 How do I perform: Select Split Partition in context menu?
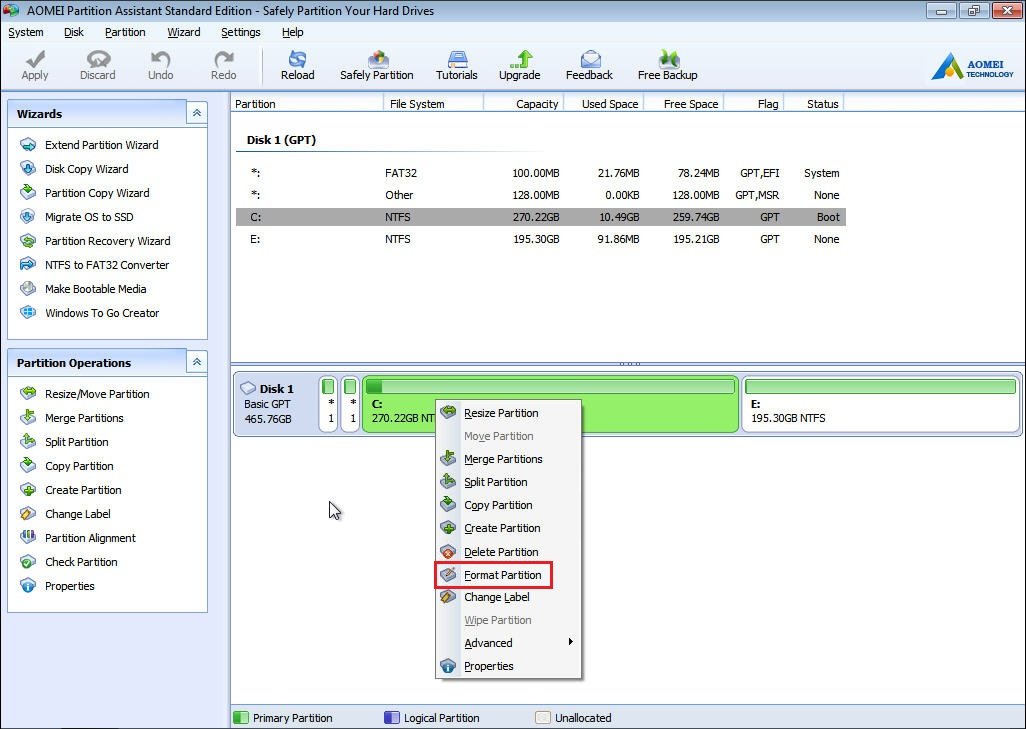click(508, 482)
